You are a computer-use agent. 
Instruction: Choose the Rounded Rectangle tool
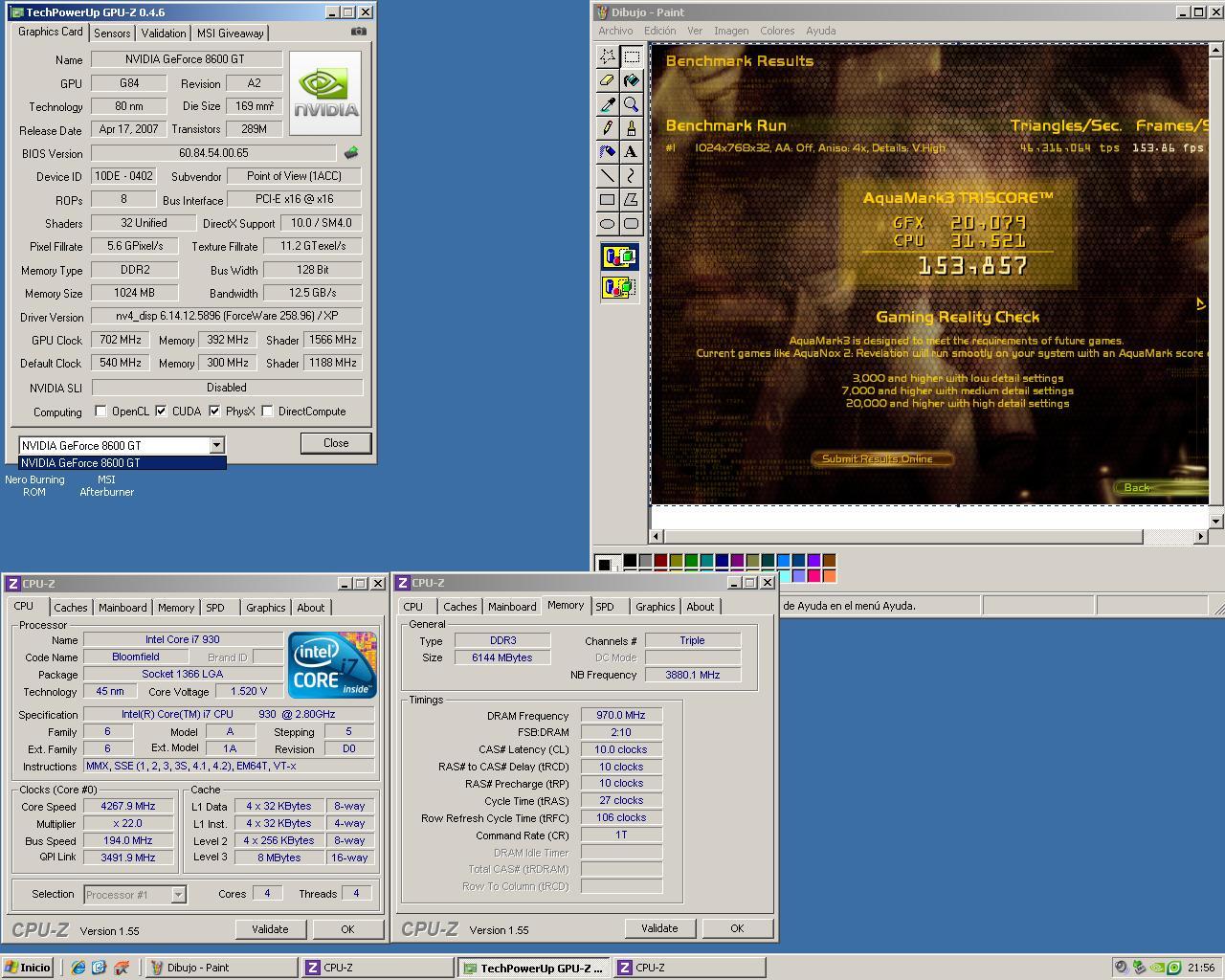click(631, 224)
